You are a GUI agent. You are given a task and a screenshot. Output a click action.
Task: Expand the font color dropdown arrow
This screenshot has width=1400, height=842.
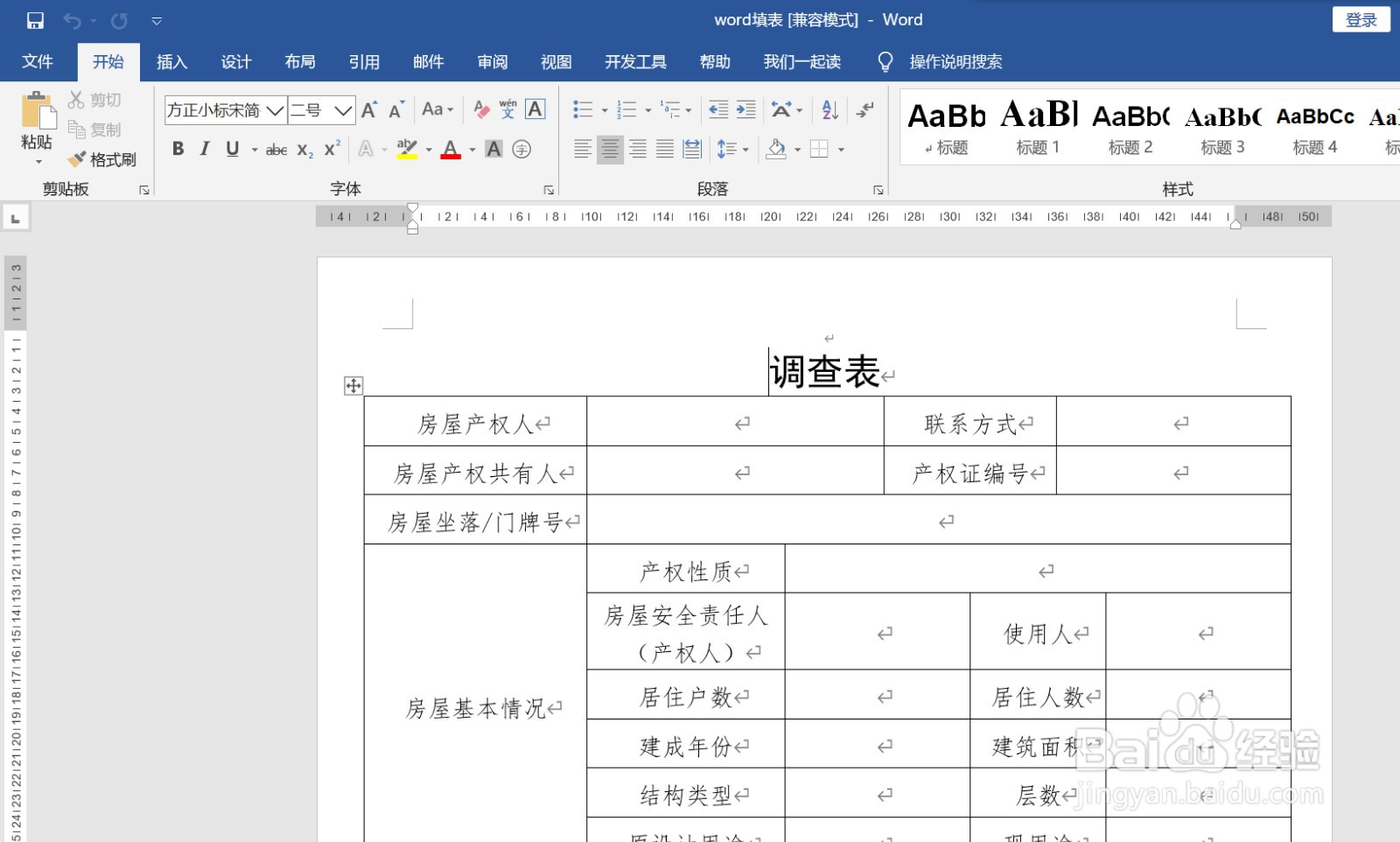pyautogui.click(x=472, y=150)
